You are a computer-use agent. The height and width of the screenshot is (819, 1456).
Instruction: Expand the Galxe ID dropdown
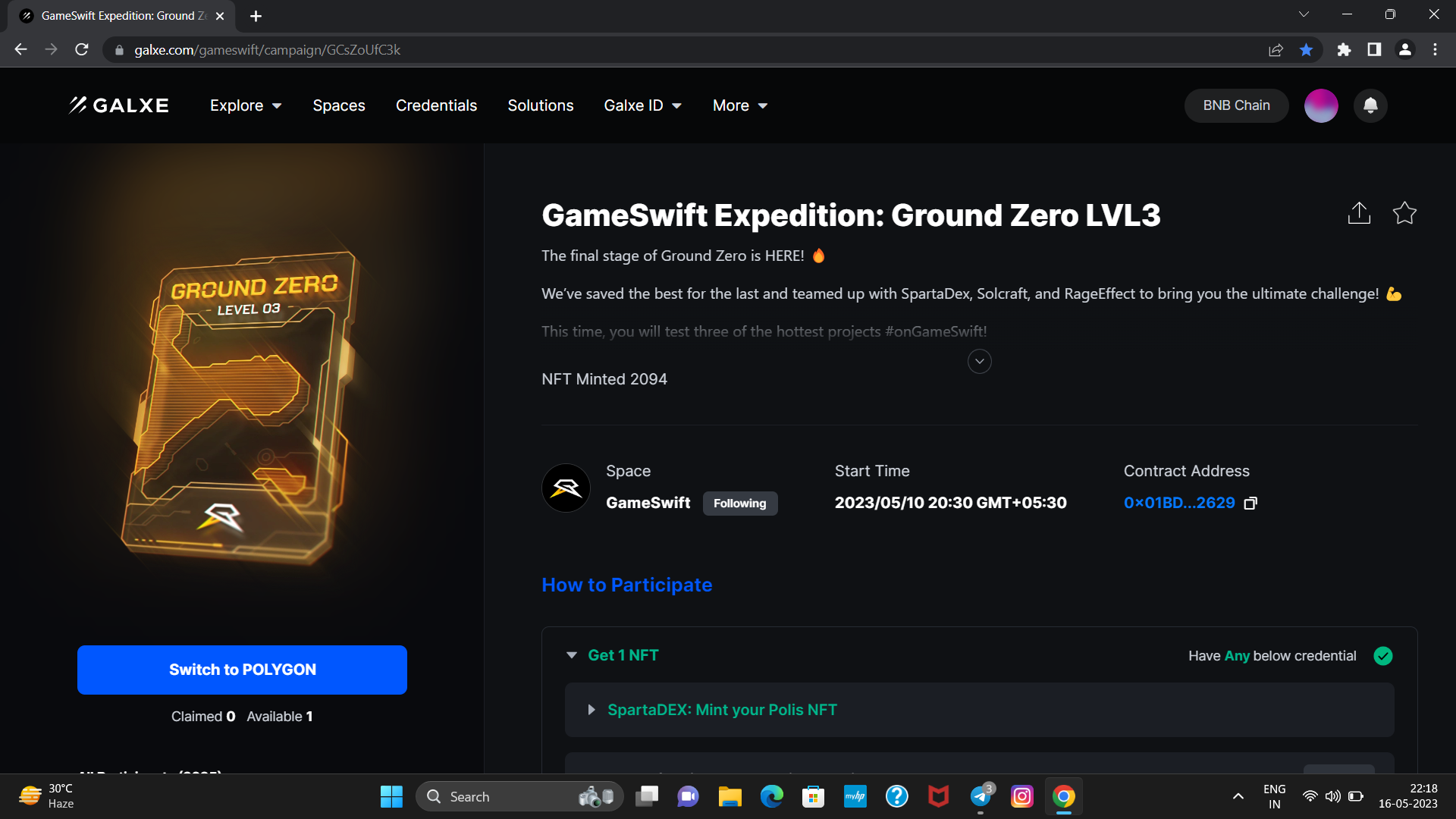click(x=643, y=105)
